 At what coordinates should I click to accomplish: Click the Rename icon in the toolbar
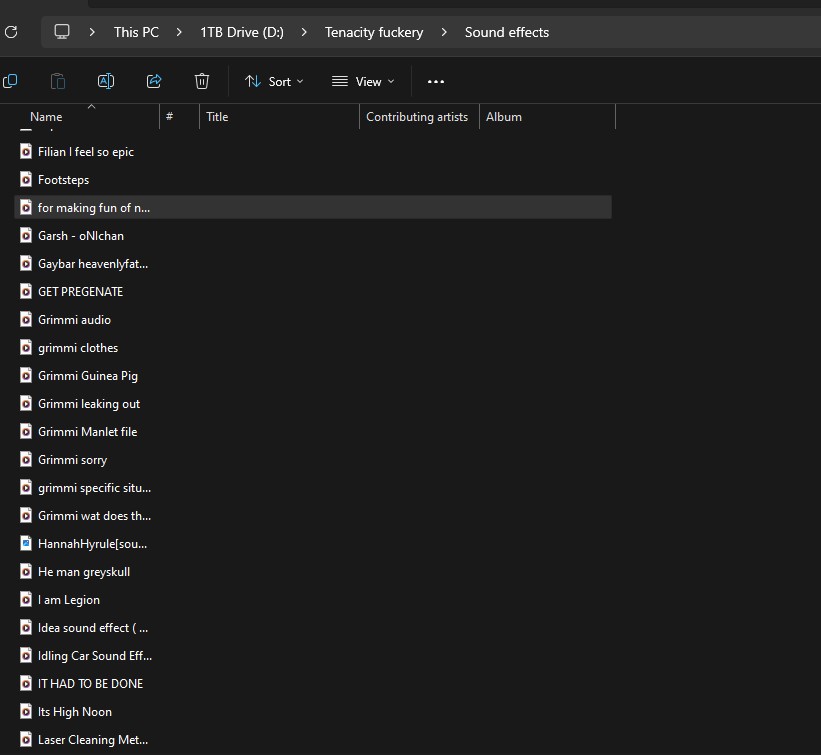pyautogui.click(x=106, y=81)
